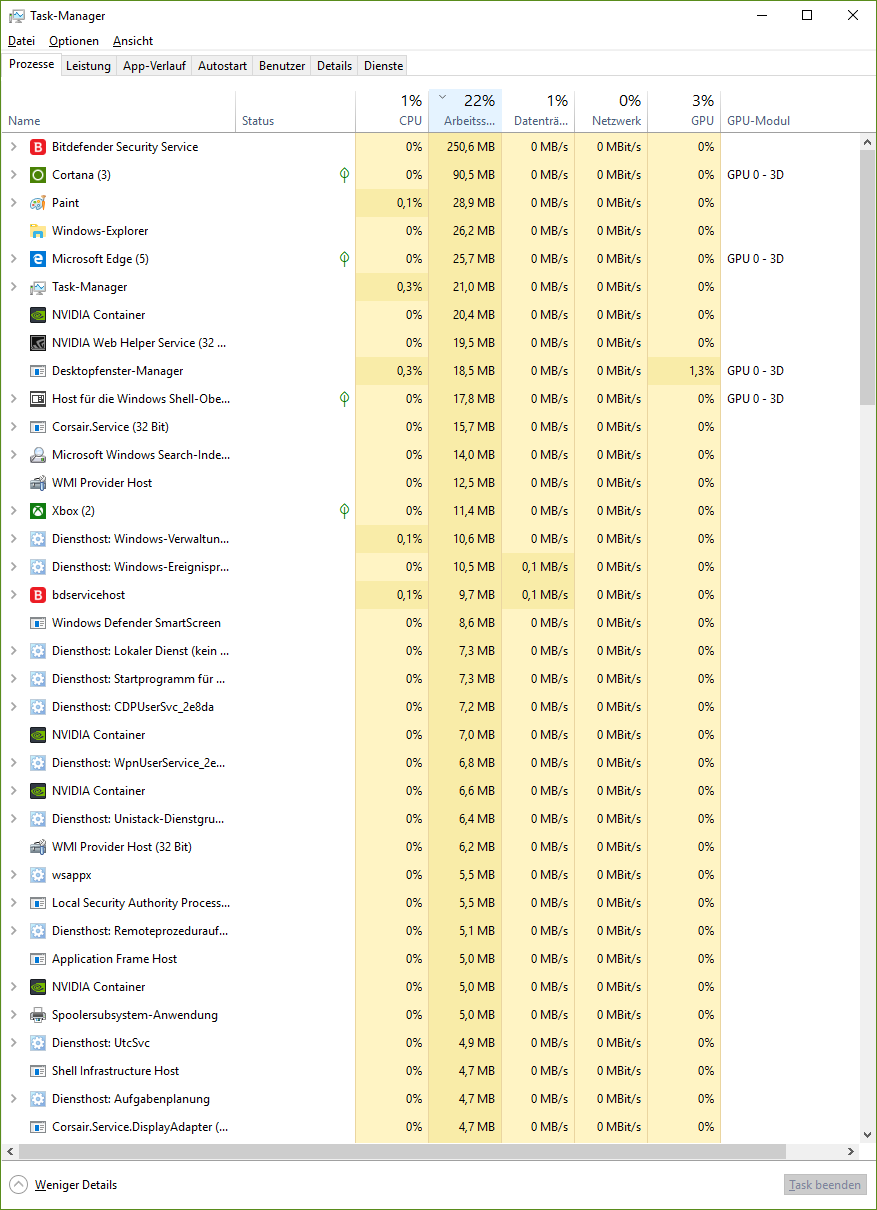The image size is (877, 1210).
Task: Expand the Cortana (3) process group
Action: [13, 175]
